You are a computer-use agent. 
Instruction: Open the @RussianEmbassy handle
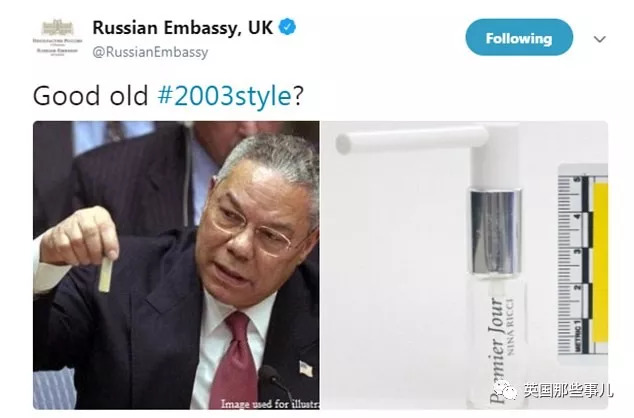(x=150, y=52)
